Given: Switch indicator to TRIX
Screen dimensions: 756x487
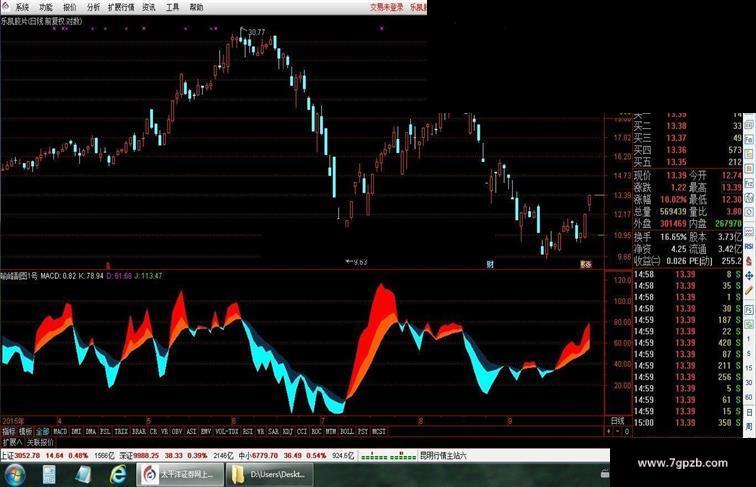Looking at the screenshot, I should pyautogui.click(x=121, y=432).
